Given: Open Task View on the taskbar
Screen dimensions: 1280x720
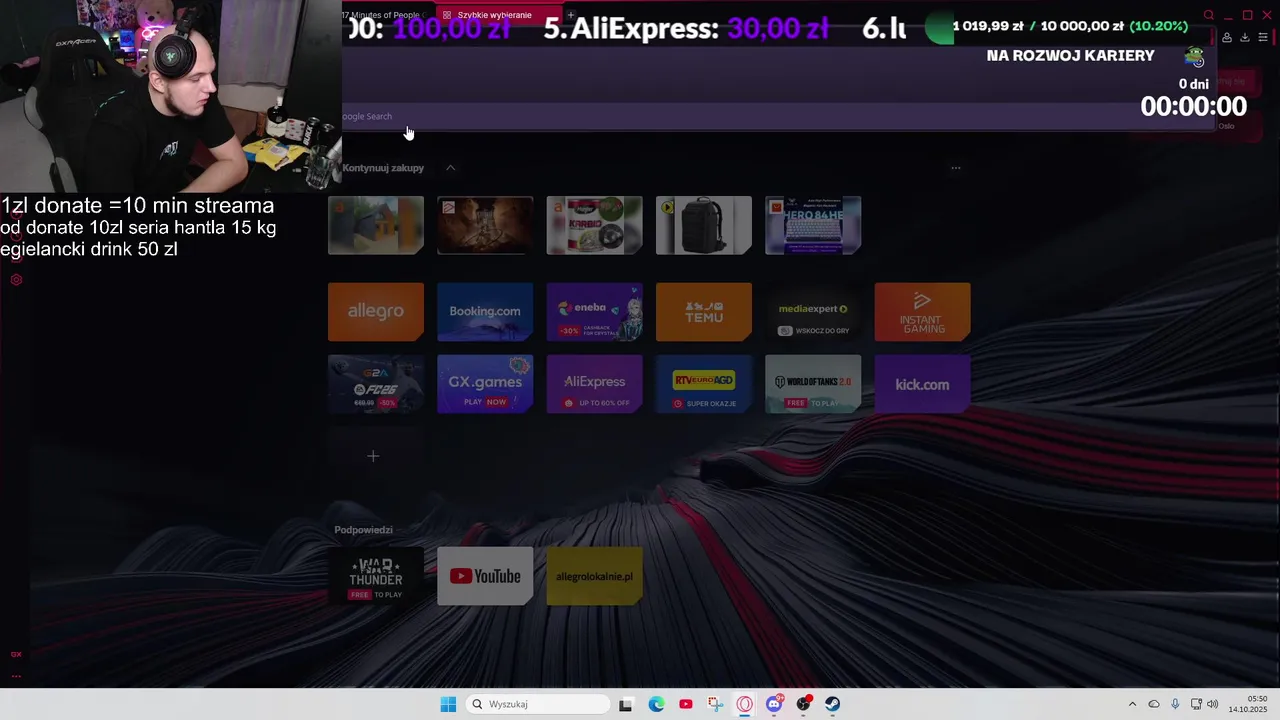Looking at the screenshot, I should [x=626, y=704].
